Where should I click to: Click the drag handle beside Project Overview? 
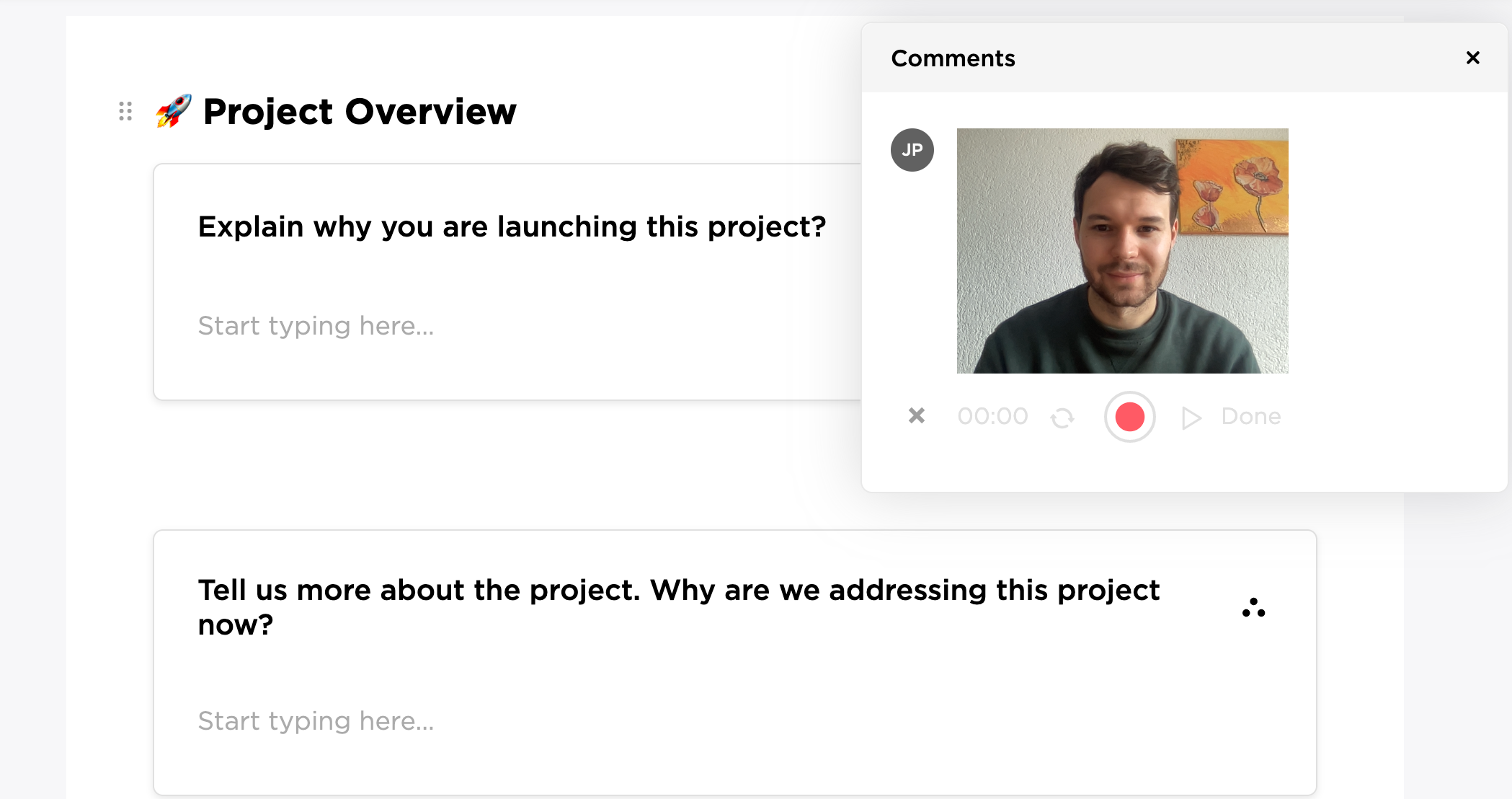point(125,111)
